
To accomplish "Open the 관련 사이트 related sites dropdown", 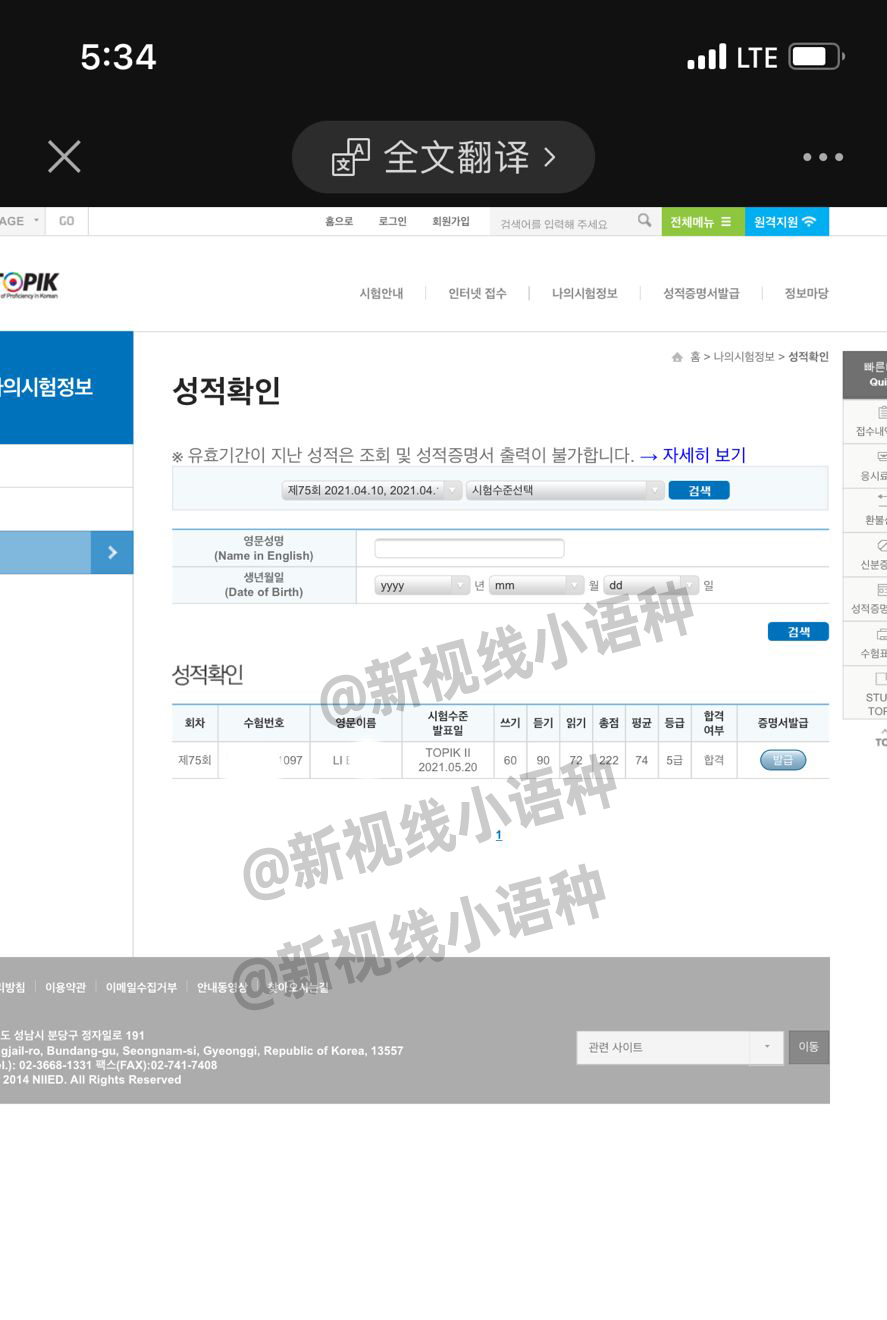I will pos(680,1047).
